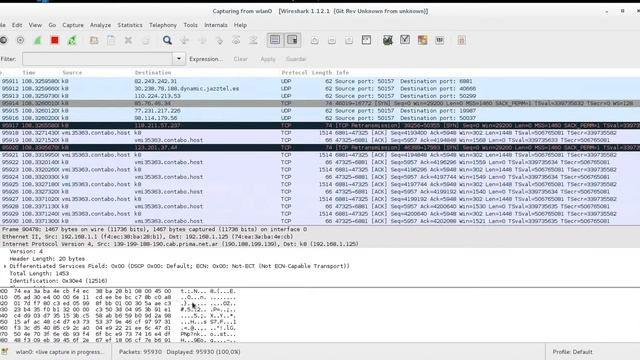
Task: Sort packets by Time column header
Action: tap(29, 72)
